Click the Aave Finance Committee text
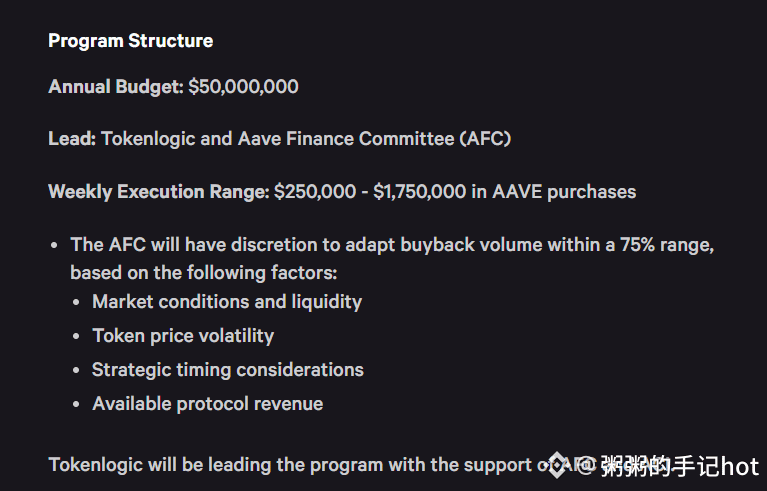 coord(346,139)
